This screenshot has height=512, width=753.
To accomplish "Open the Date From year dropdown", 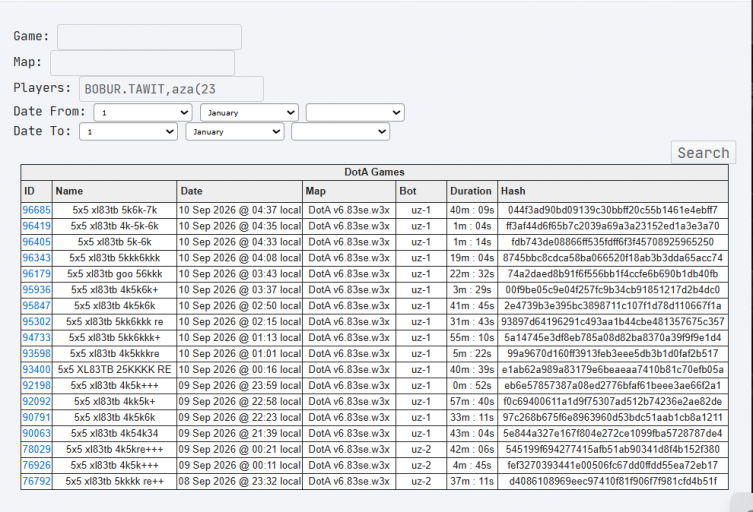I will click(x=355, y=113).
